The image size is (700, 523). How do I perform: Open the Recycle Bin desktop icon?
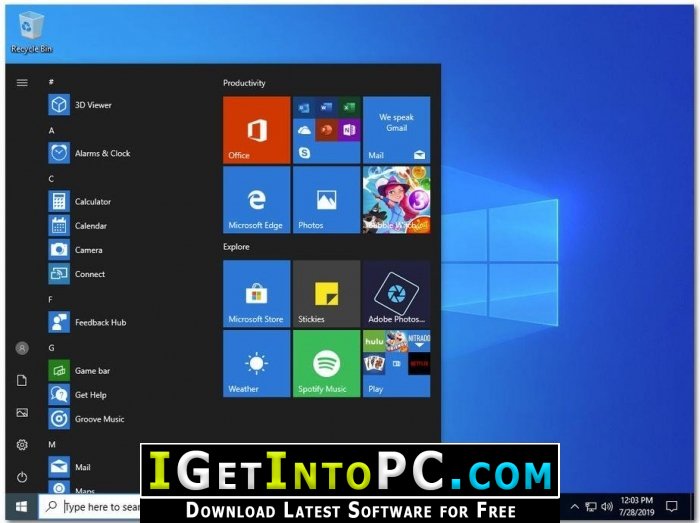(31, 33)
